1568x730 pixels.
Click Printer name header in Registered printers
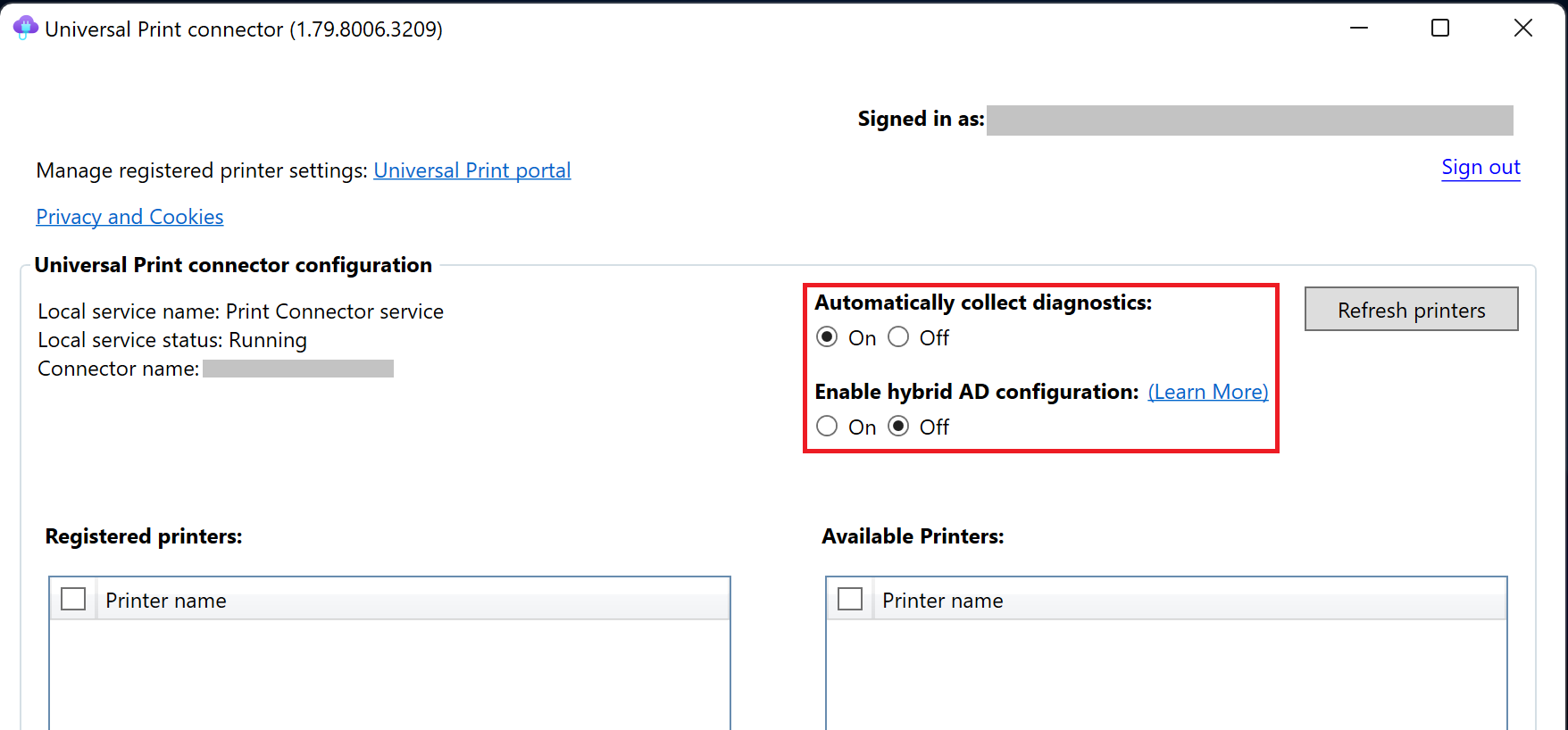click(166, 601)
